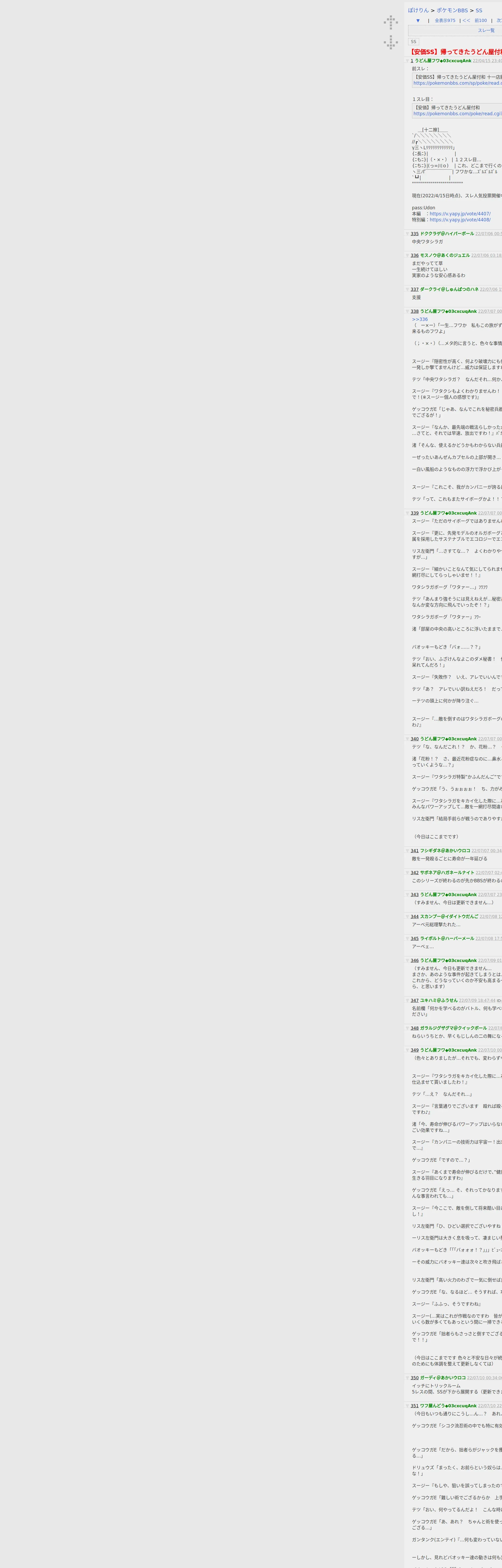
Task: Click the pixelated scroll-down arrow icon
Action: coord(391,43)
